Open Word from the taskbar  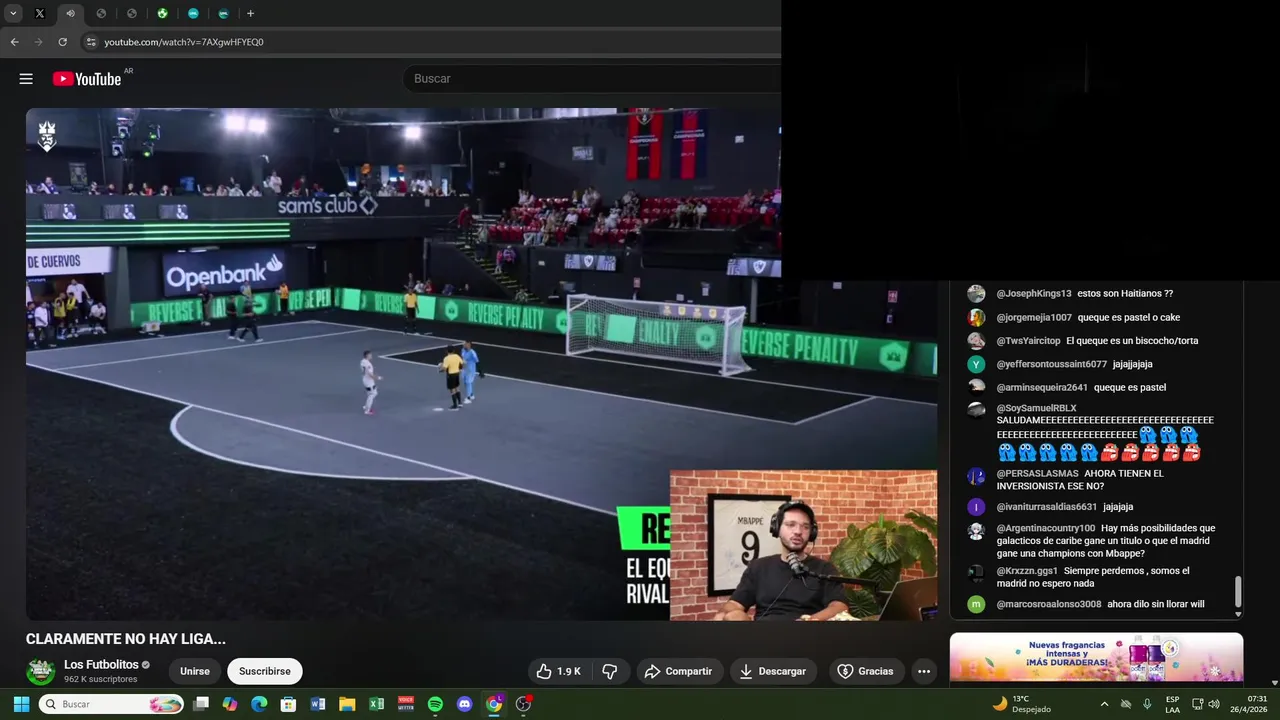click(318, 704)
